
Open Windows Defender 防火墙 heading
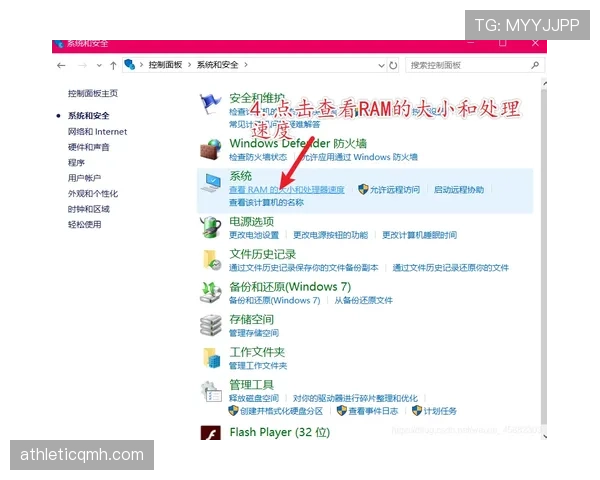pos(298,144)
